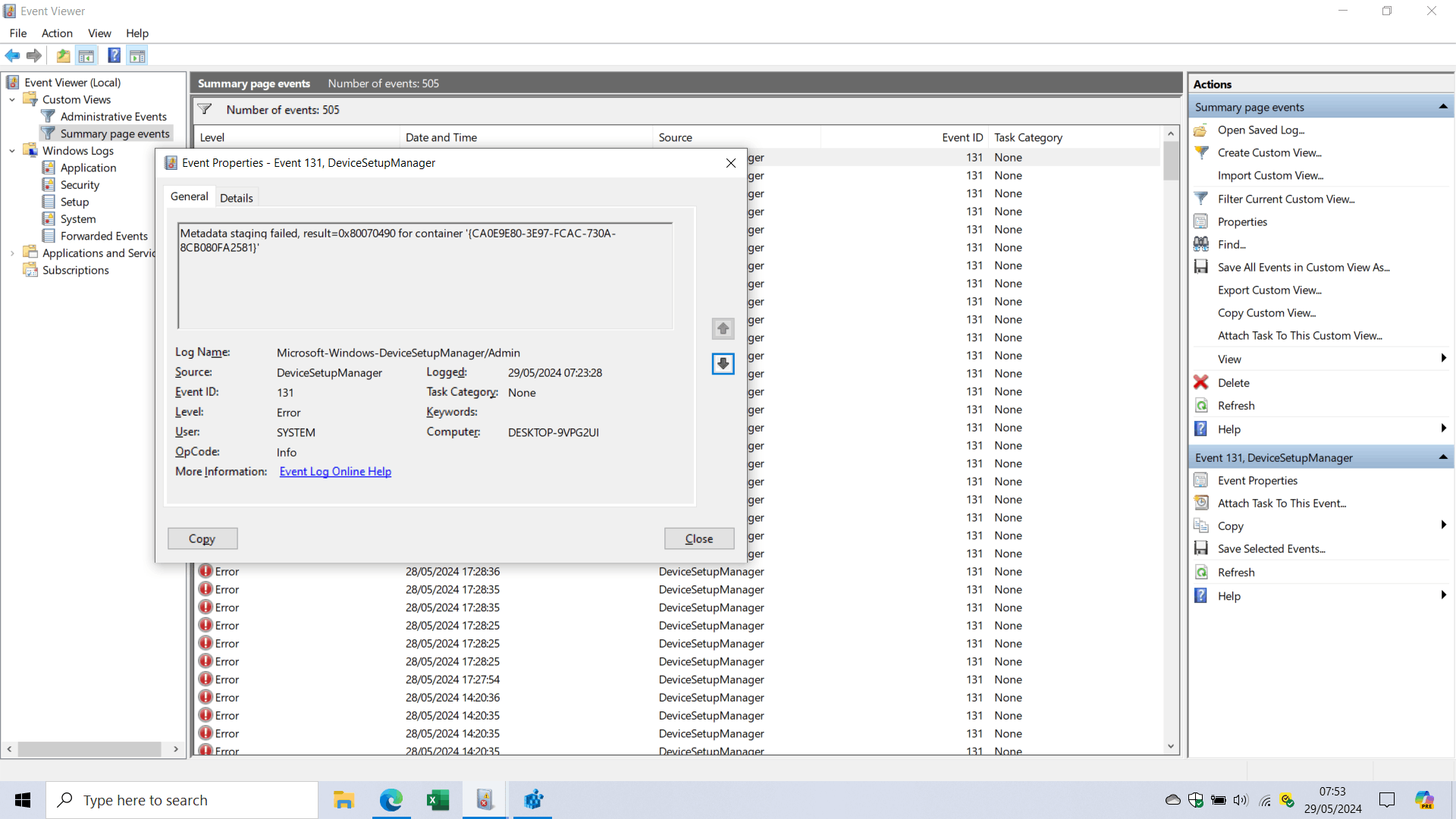Image resolution: width=1456 pixels, height=819 pixels.
Task: Collapse Summary page events actions section
Action: [x=1442, y=107]
